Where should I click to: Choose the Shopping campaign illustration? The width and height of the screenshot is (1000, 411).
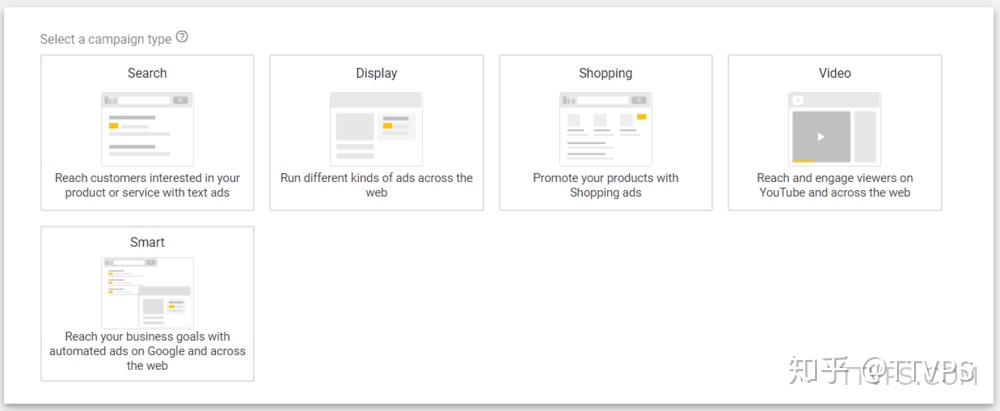point(605,129)
